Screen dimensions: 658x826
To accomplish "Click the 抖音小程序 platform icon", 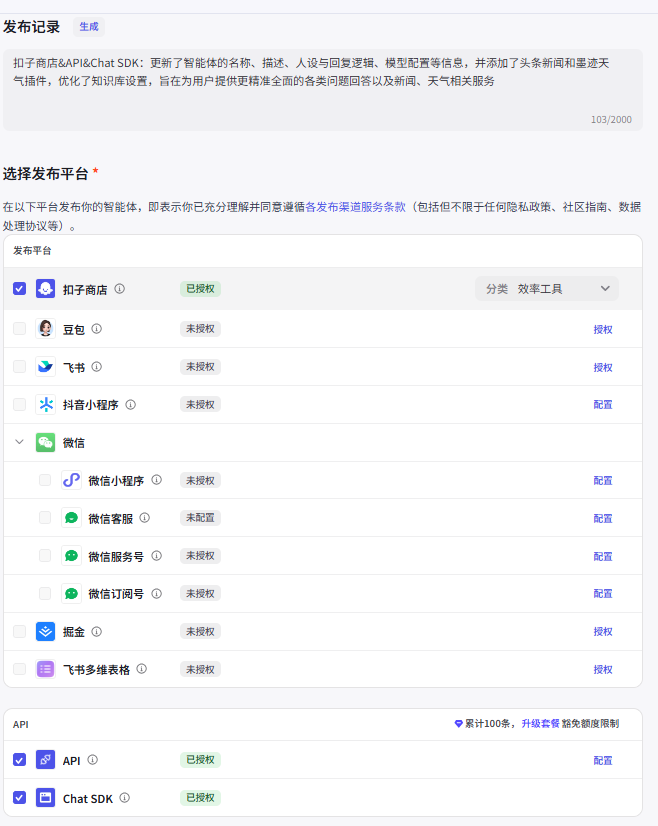I will pos(45,405).
